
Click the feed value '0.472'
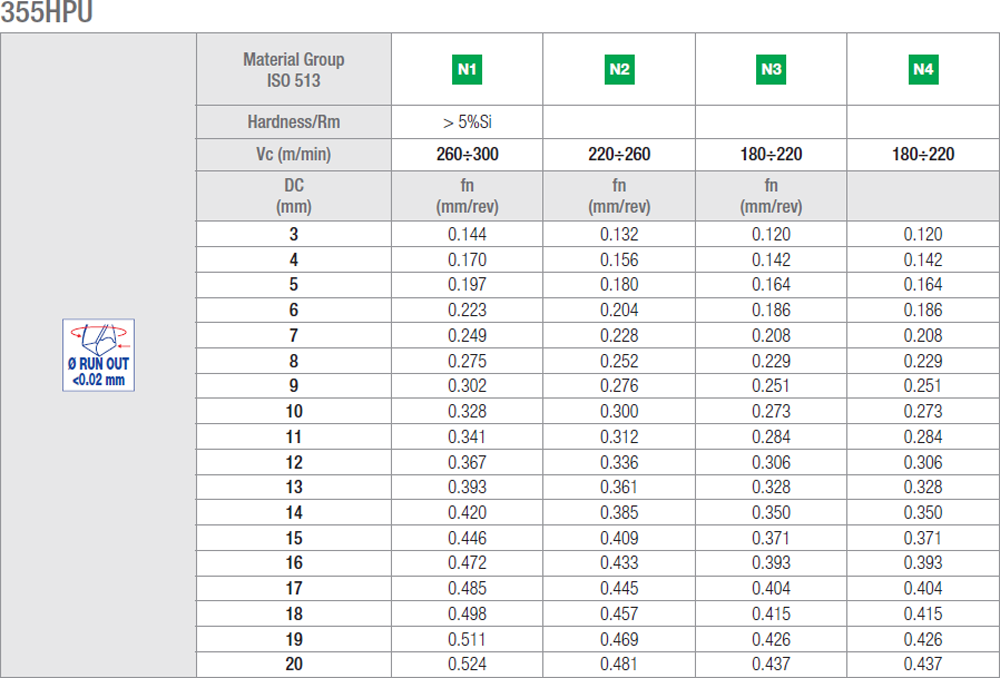click(467, 563)
